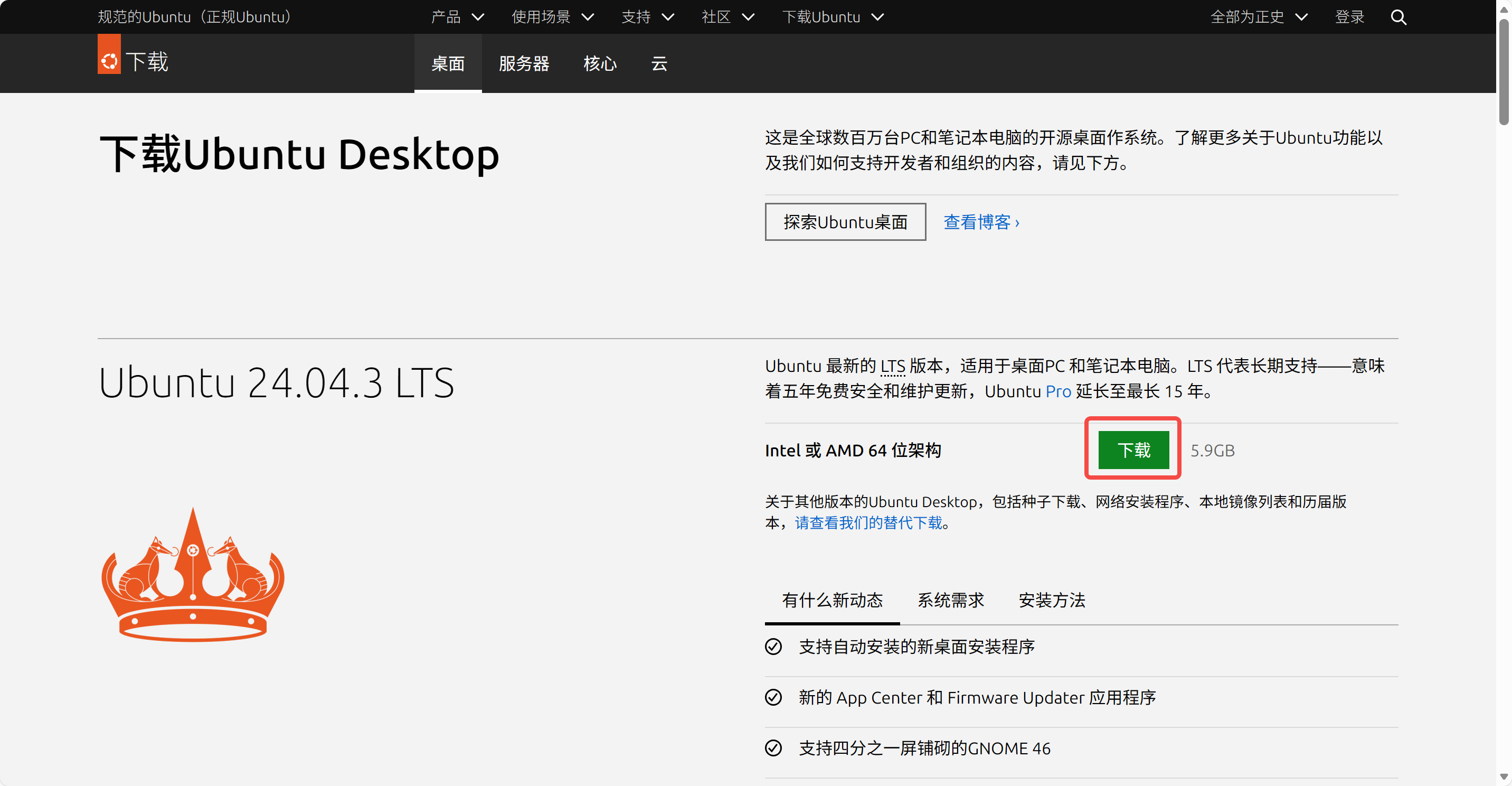The width and height of the screenshot is (1512, 786).
Task: Click the 探索Ubuntu桌面 button
Action: pos(845,222)
